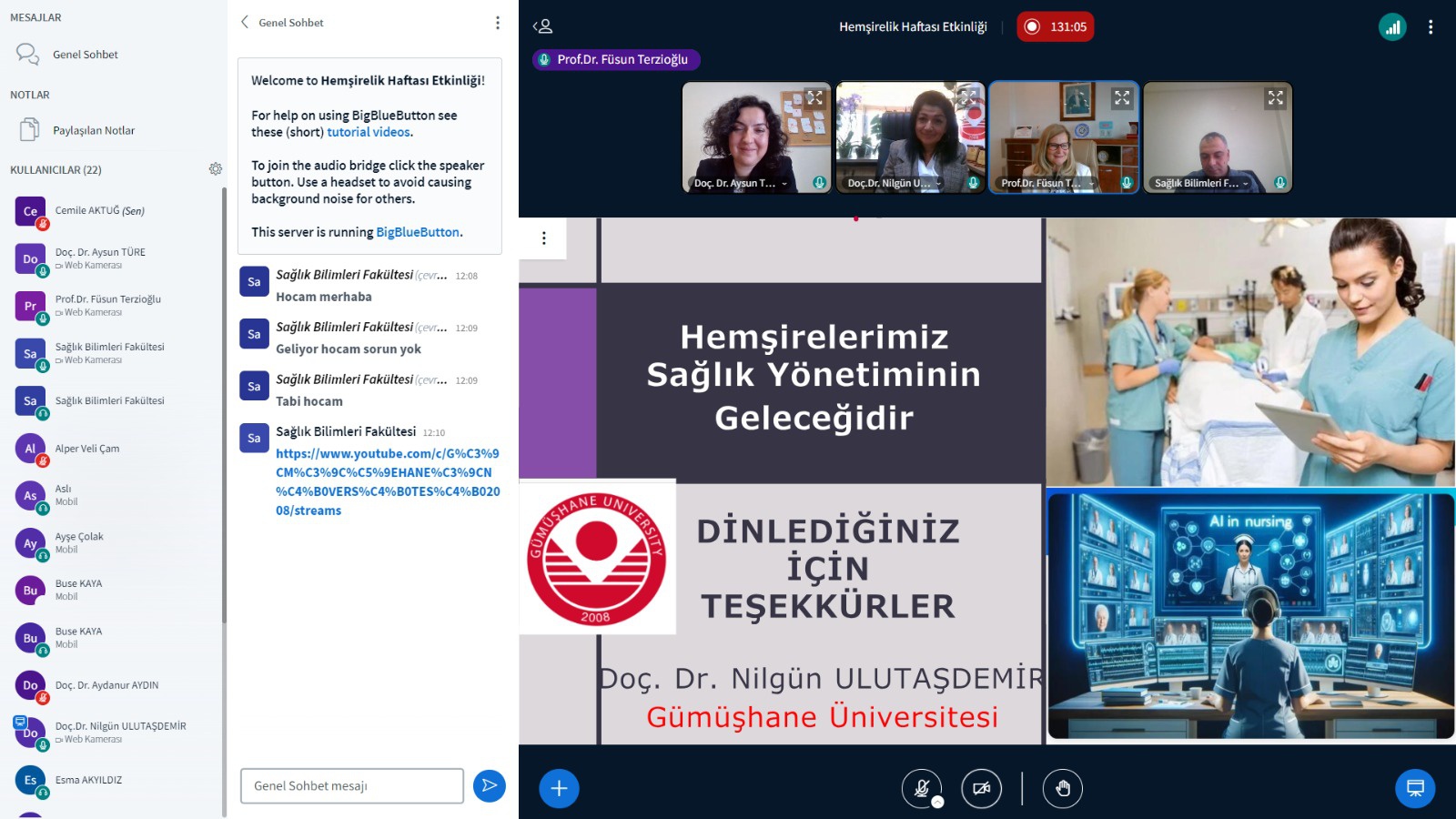
Task: Click the manage users gear icon
Action: 216,169
